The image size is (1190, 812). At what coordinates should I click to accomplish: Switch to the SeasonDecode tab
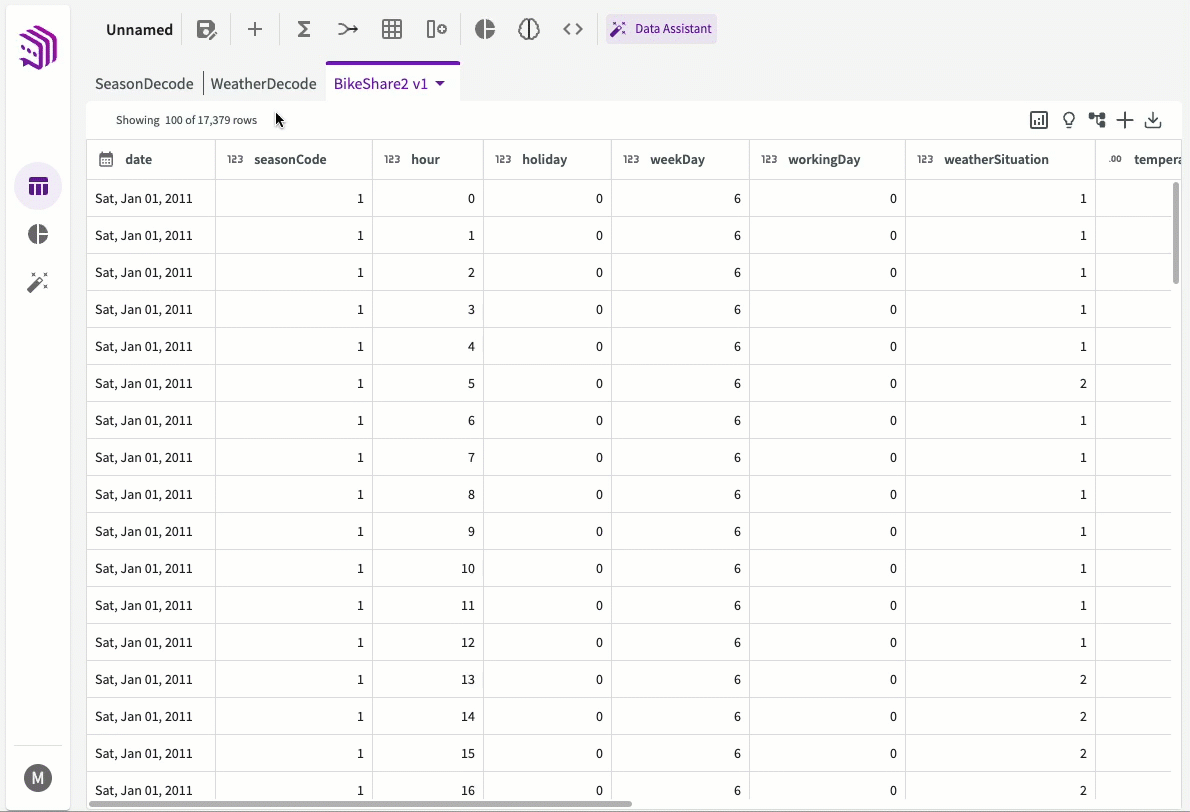coord(144,83)
